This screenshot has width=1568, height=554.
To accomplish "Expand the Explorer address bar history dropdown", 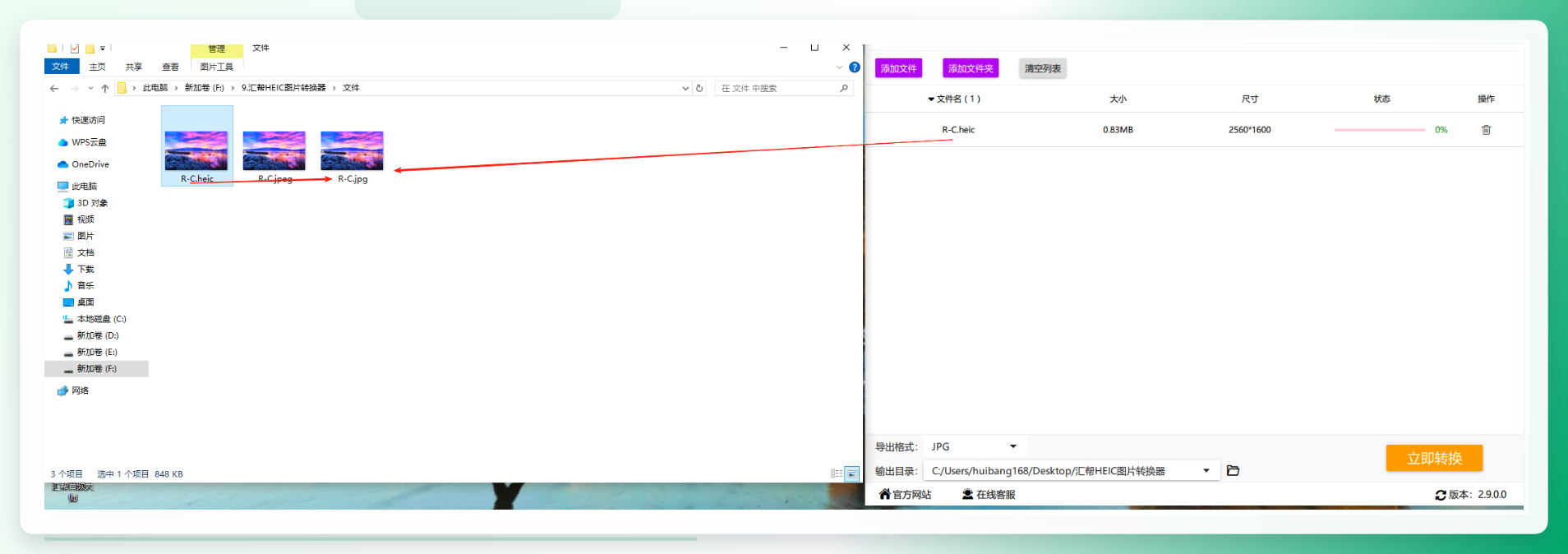I will point(685,88).
